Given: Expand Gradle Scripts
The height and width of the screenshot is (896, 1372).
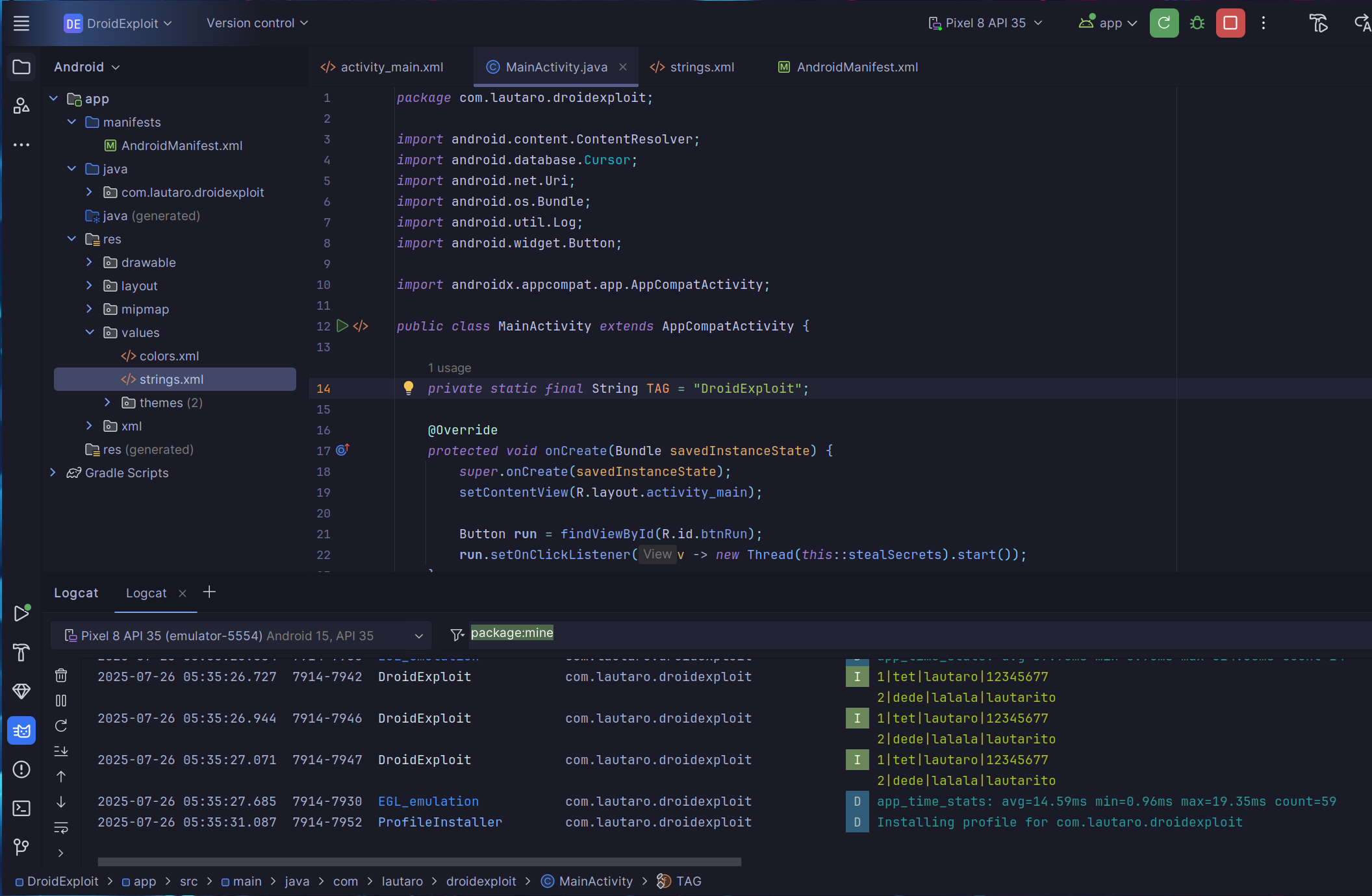Looking at the screenshot, I should click(54, 473).
